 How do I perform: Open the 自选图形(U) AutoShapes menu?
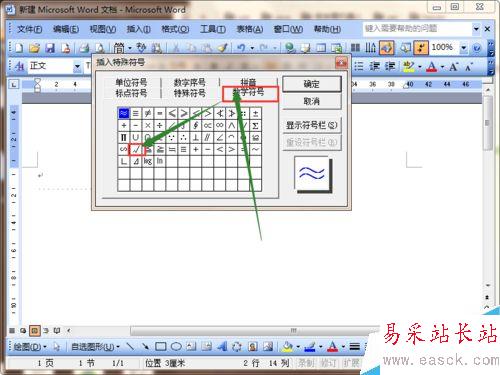pos(95,347)
